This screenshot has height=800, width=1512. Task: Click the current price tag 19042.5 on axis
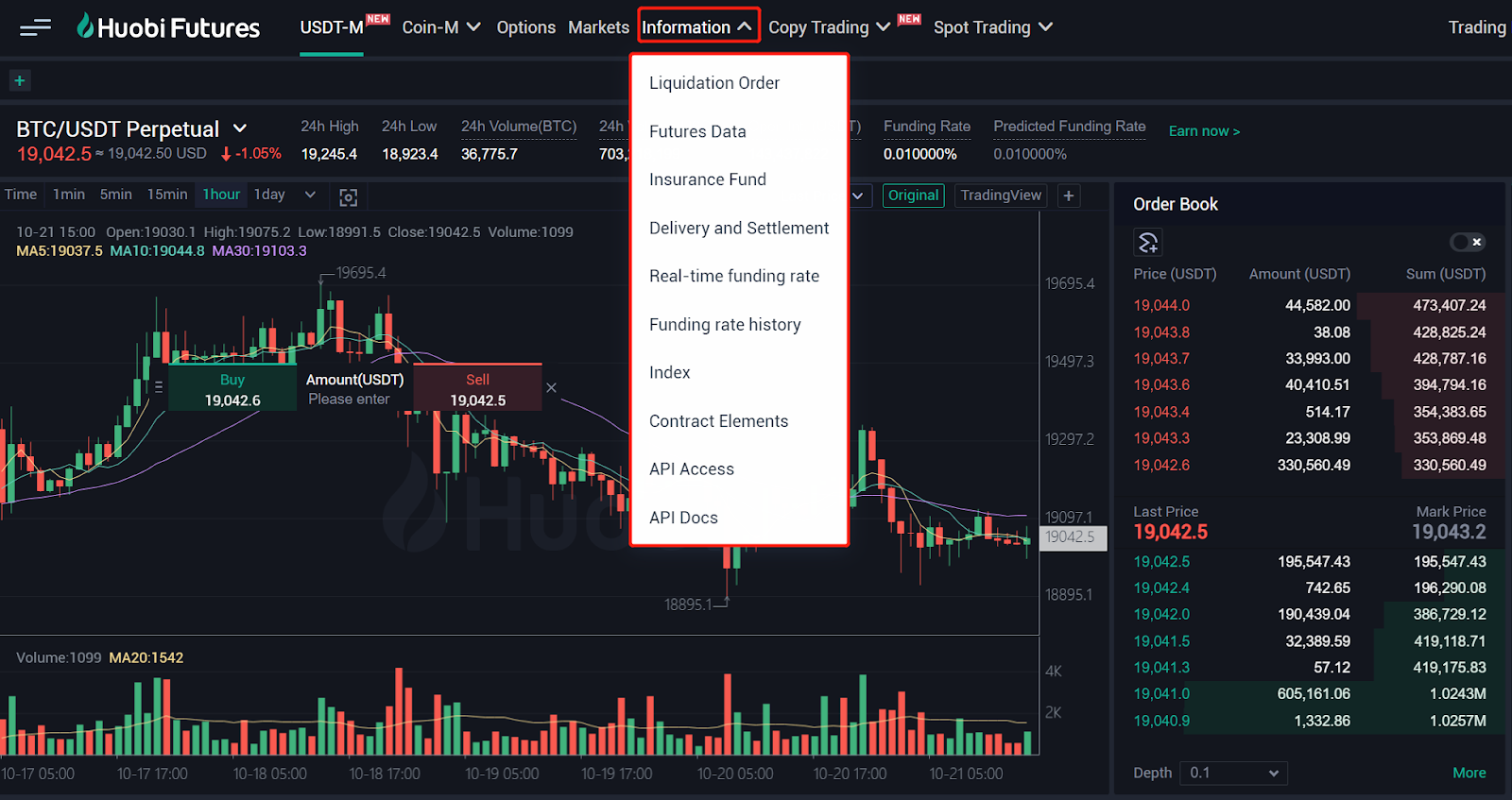point(1073,537)
